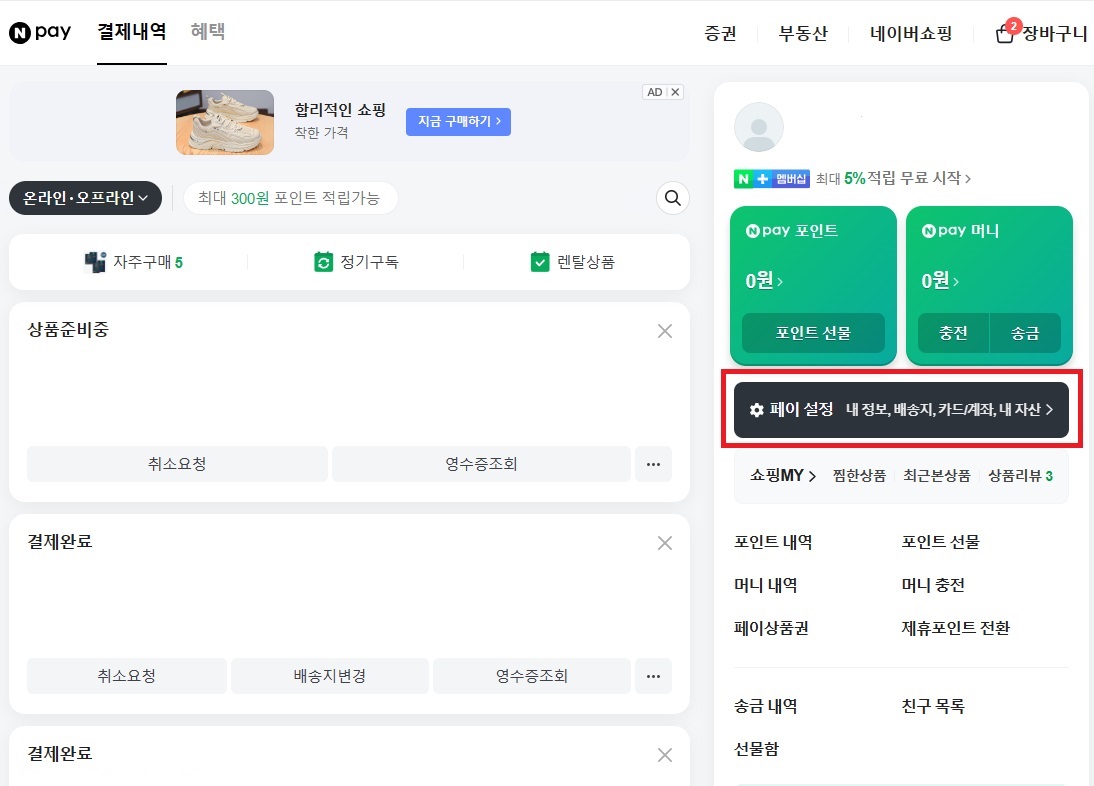Click the 지금 구매하기 ad button

pyautogui.click(x=458, y=121)
